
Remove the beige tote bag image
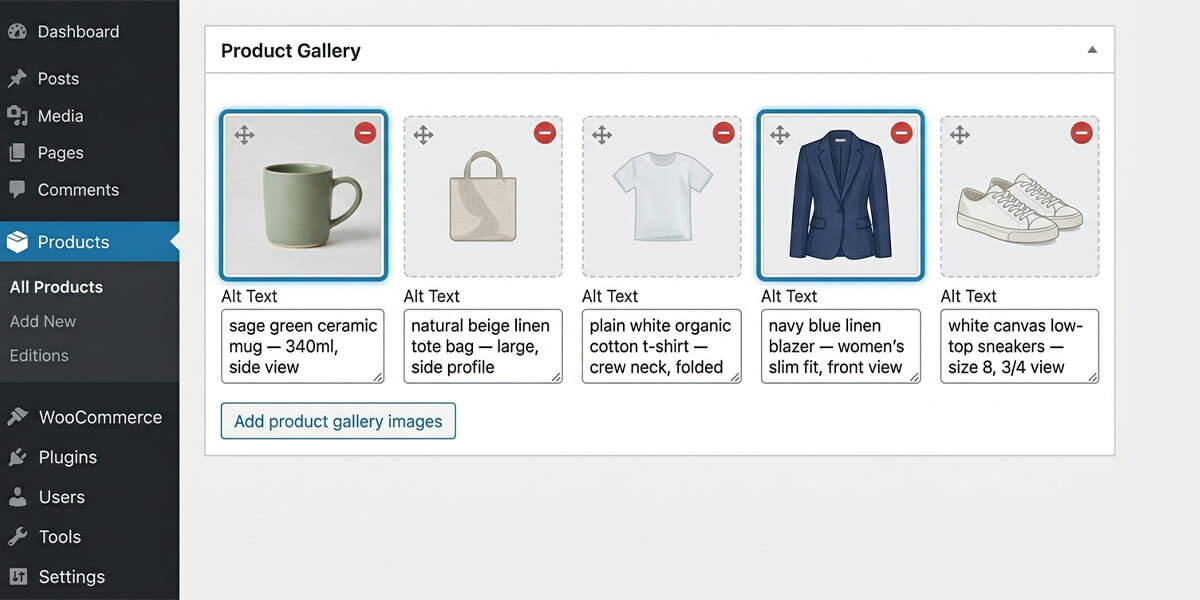[544, 133]
